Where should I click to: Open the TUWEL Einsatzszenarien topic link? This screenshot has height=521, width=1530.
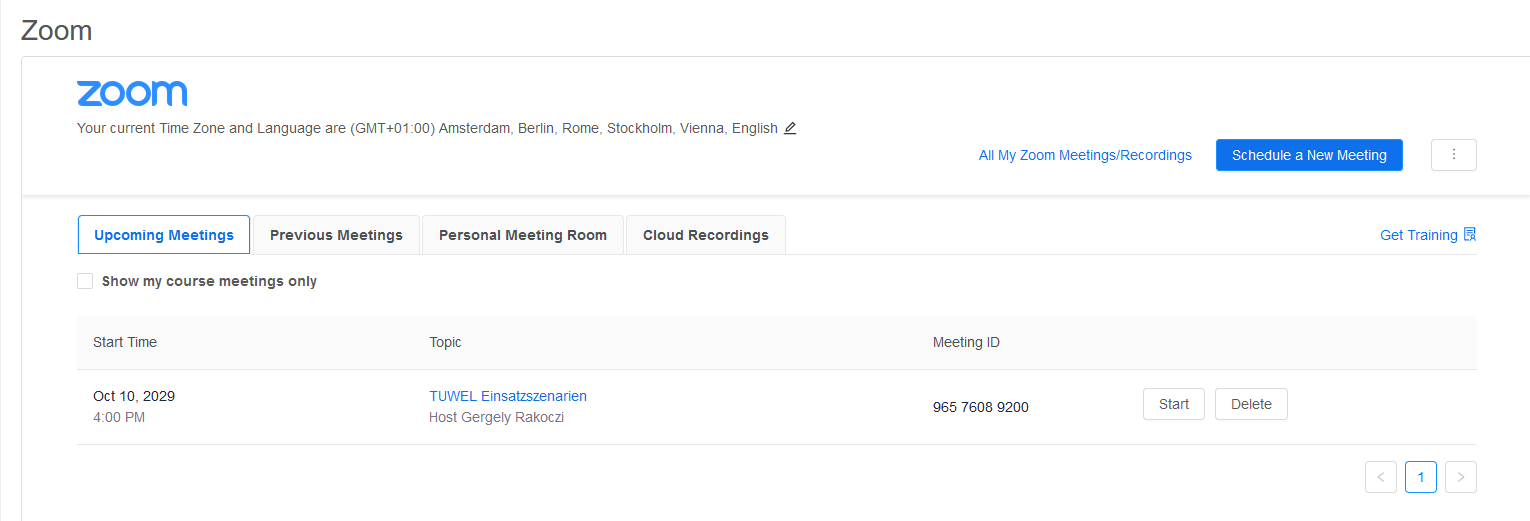[x=508, y=396]
